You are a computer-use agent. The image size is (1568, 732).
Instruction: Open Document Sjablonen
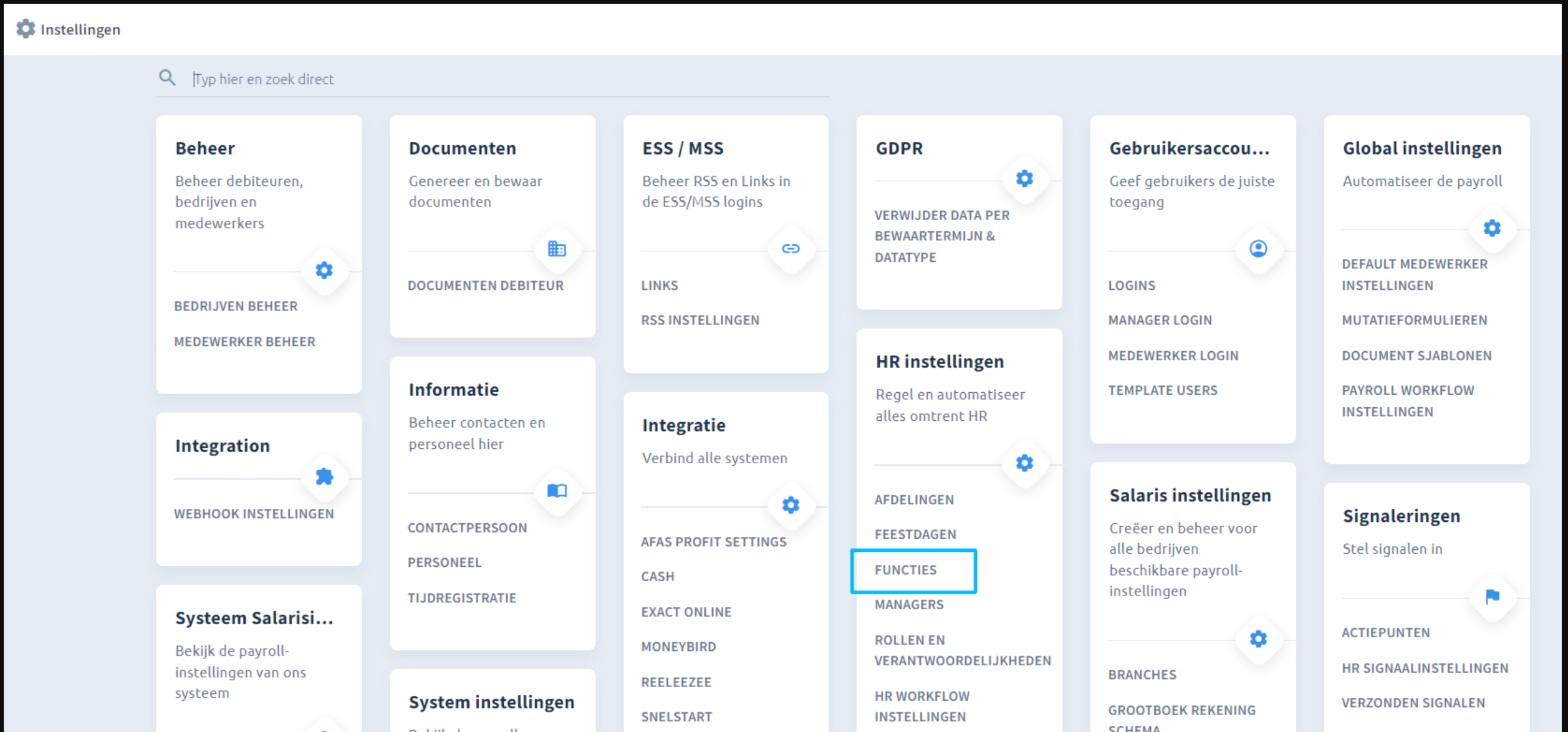(x=1416, y=355)
